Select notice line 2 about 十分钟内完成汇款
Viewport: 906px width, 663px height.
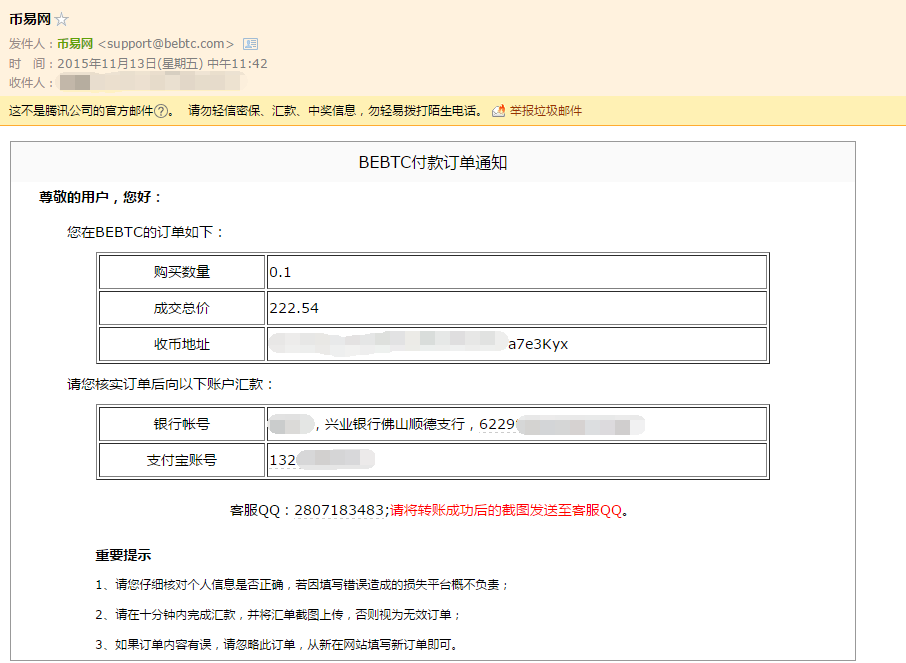click(x=278, y=615)
